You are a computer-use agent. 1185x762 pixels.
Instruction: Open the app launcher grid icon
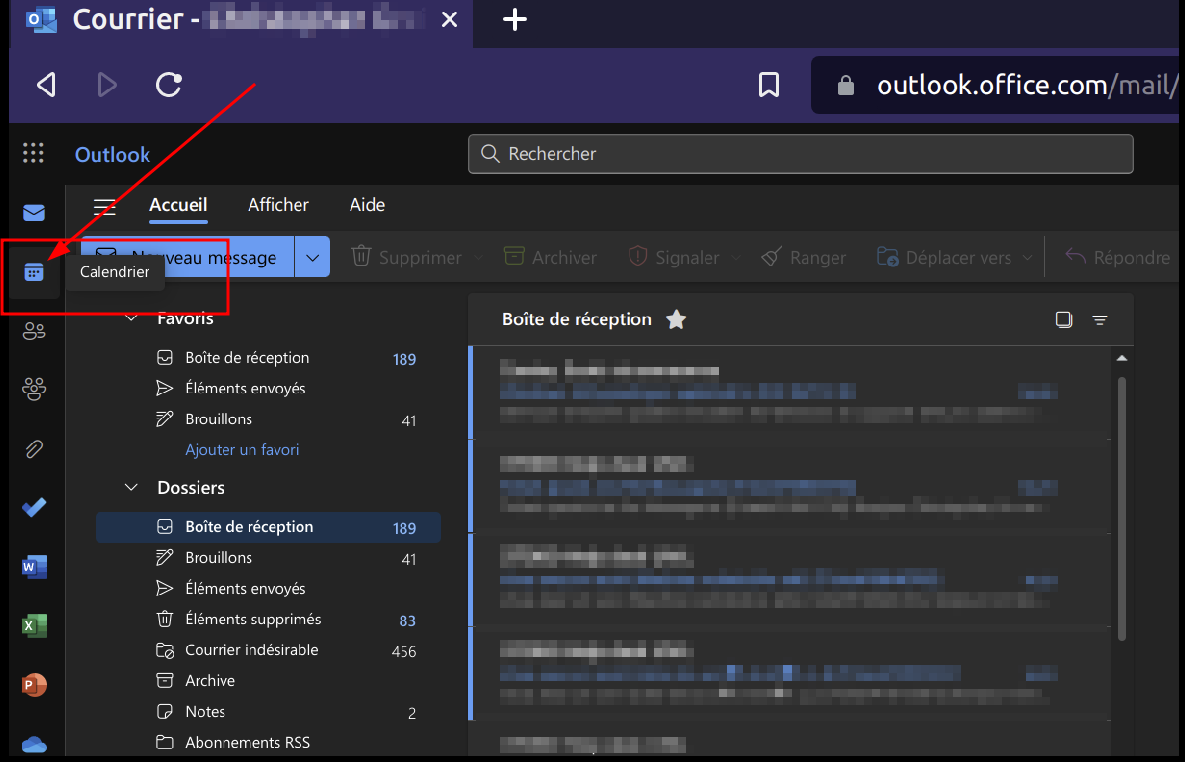(x=34, y=153)
